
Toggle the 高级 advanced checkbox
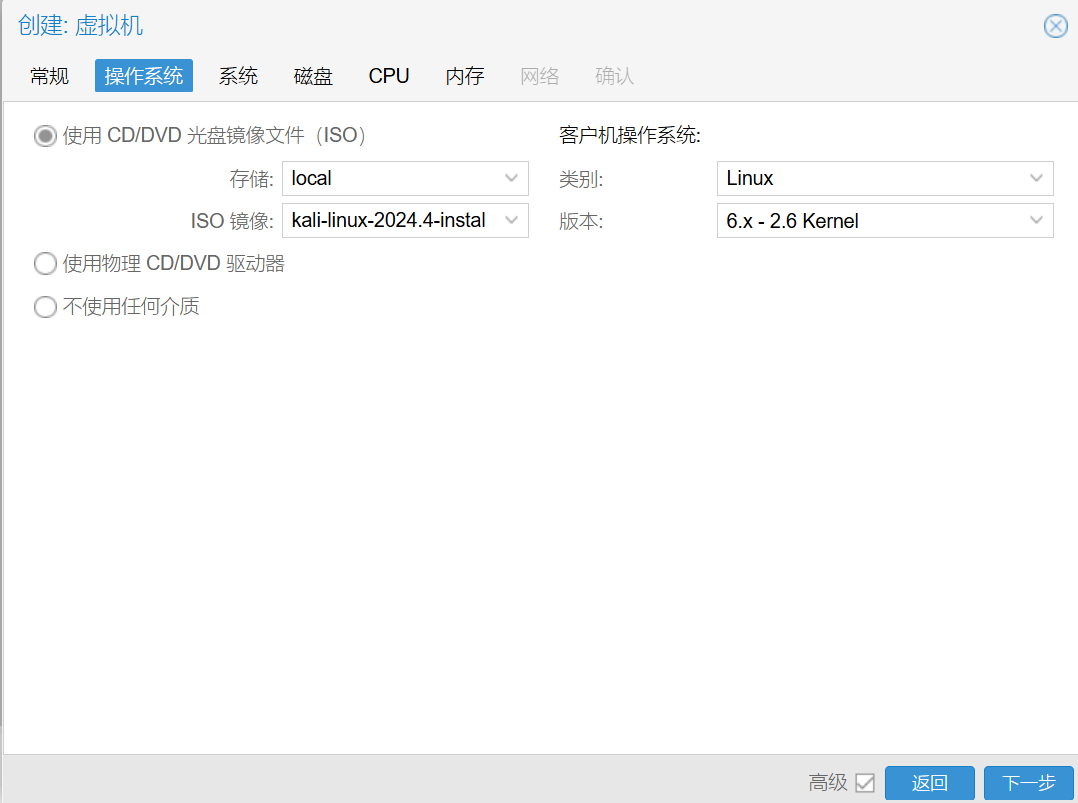[x=865, y=782]
